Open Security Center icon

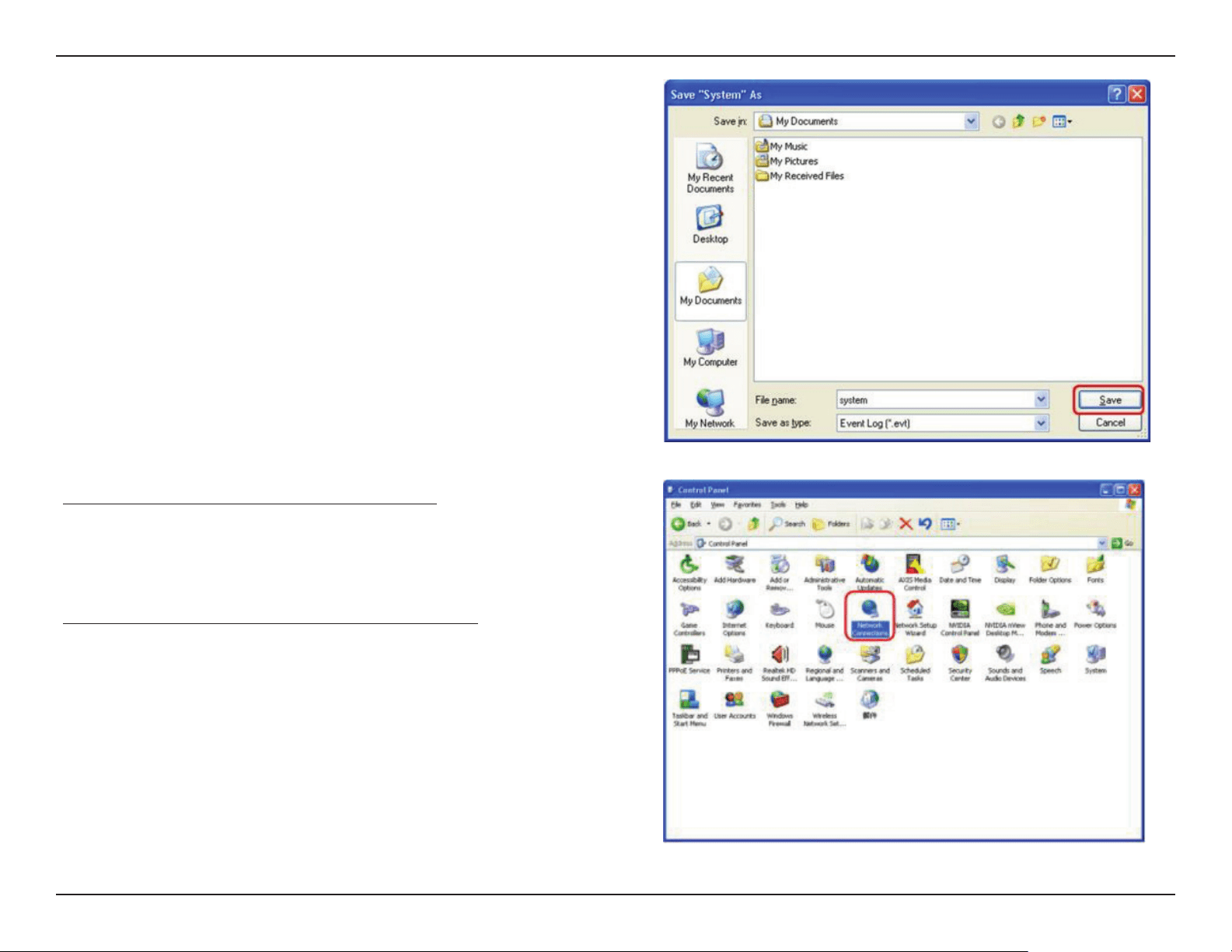960,662
